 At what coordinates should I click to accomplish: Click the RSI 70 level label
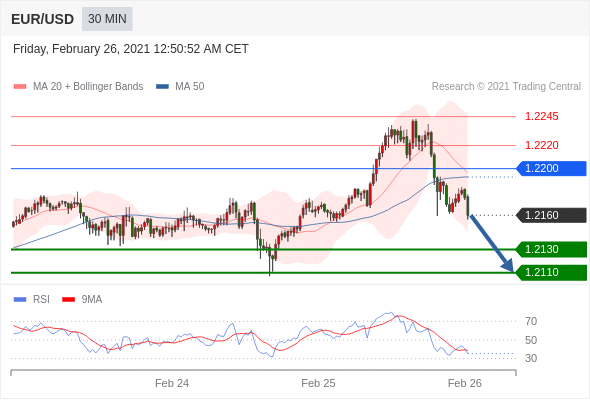pyautogui.click(x=531, y=321)
